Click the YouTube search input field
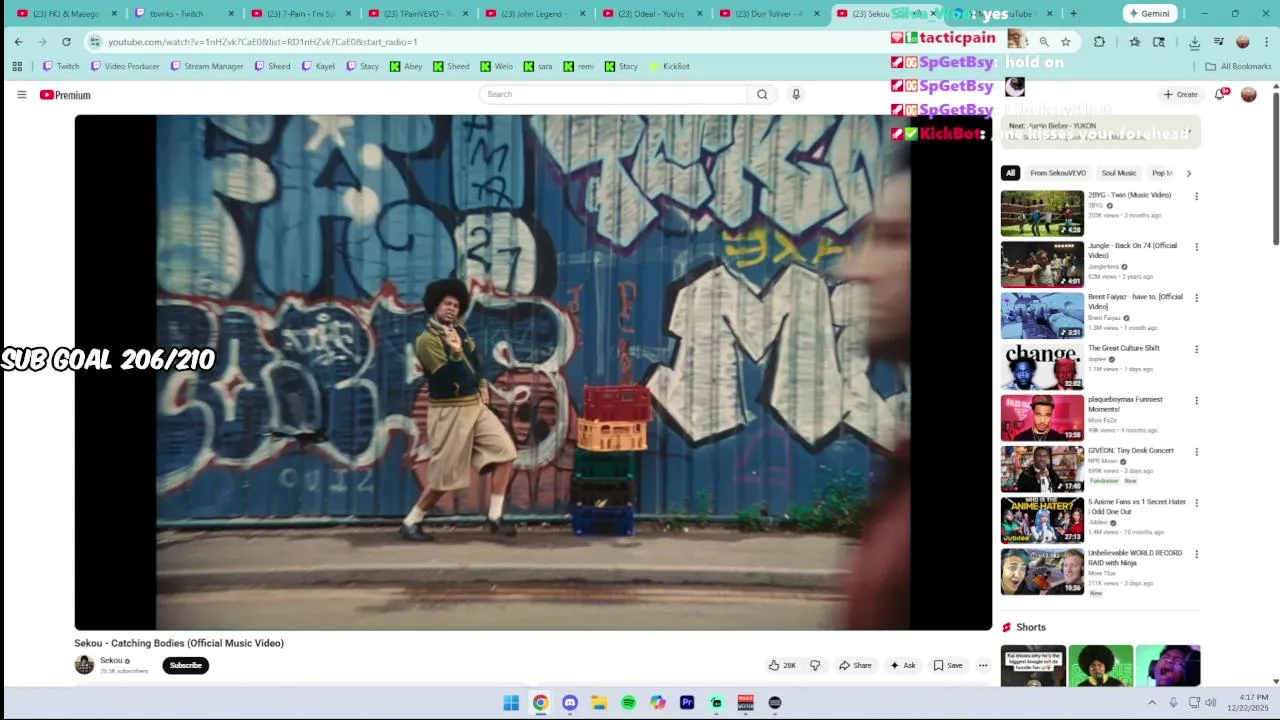The height and width of the screenshot is (720, 1280). click(614, 94)
